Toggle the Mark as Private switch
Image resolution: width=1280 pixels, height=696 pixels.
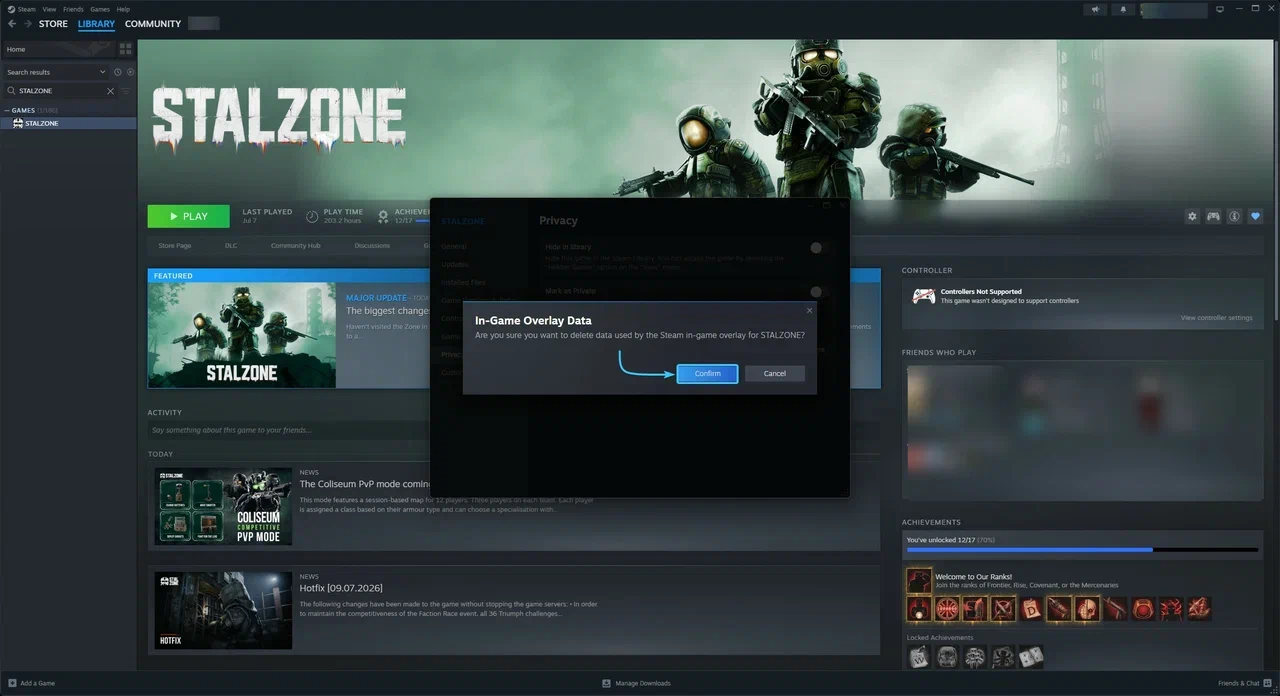pyautogui.click(x=819, y=291)
